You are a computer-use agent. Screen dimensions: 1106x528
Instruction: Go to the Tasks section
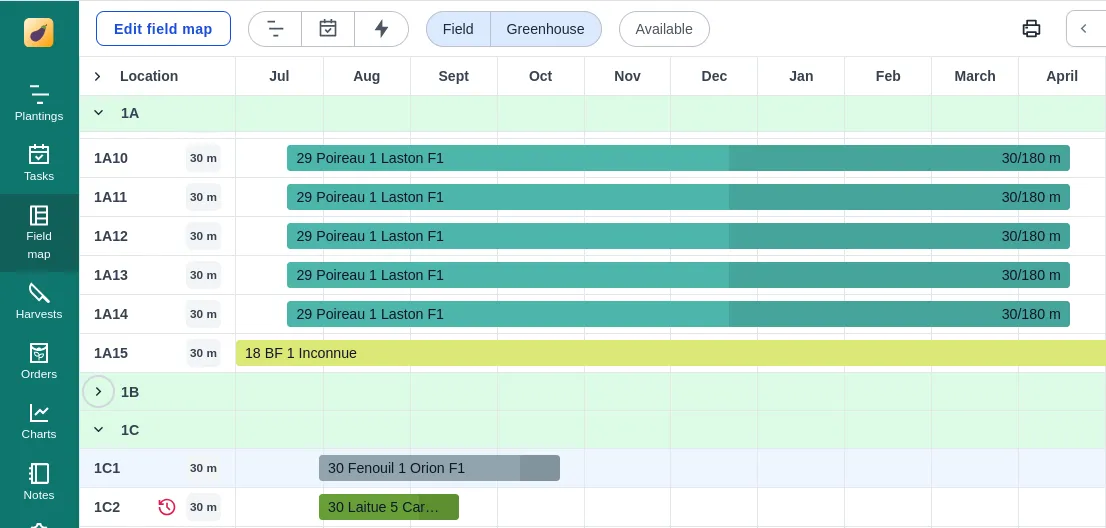[x=39, y=163]
